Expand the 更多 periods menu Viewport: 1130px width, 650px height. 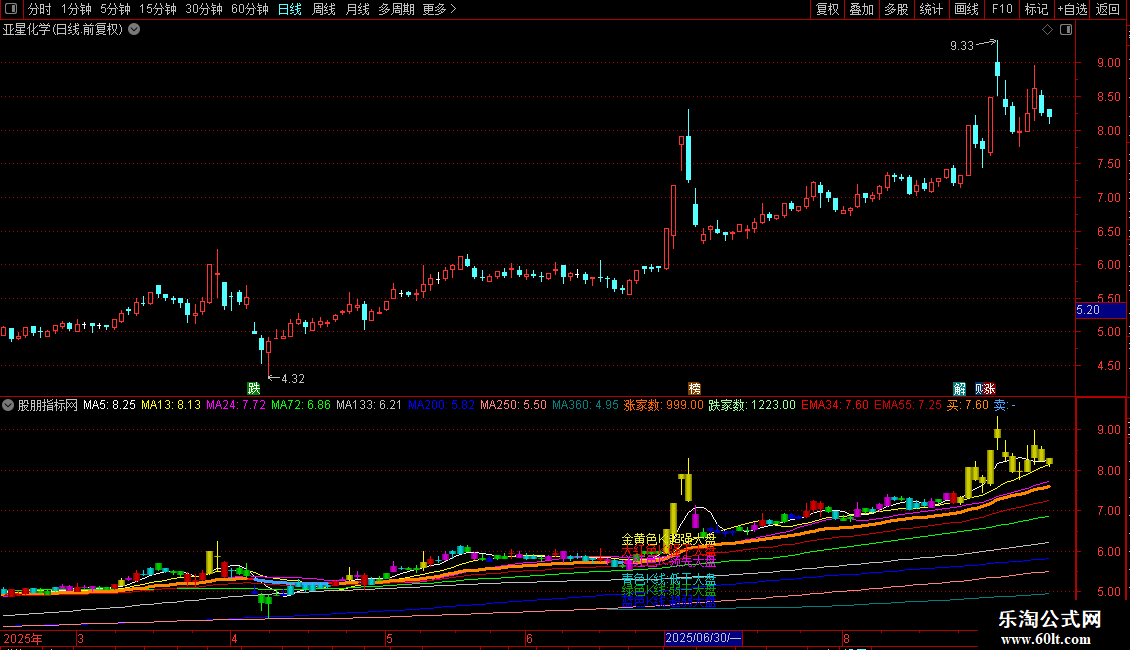tap(439, 9)
